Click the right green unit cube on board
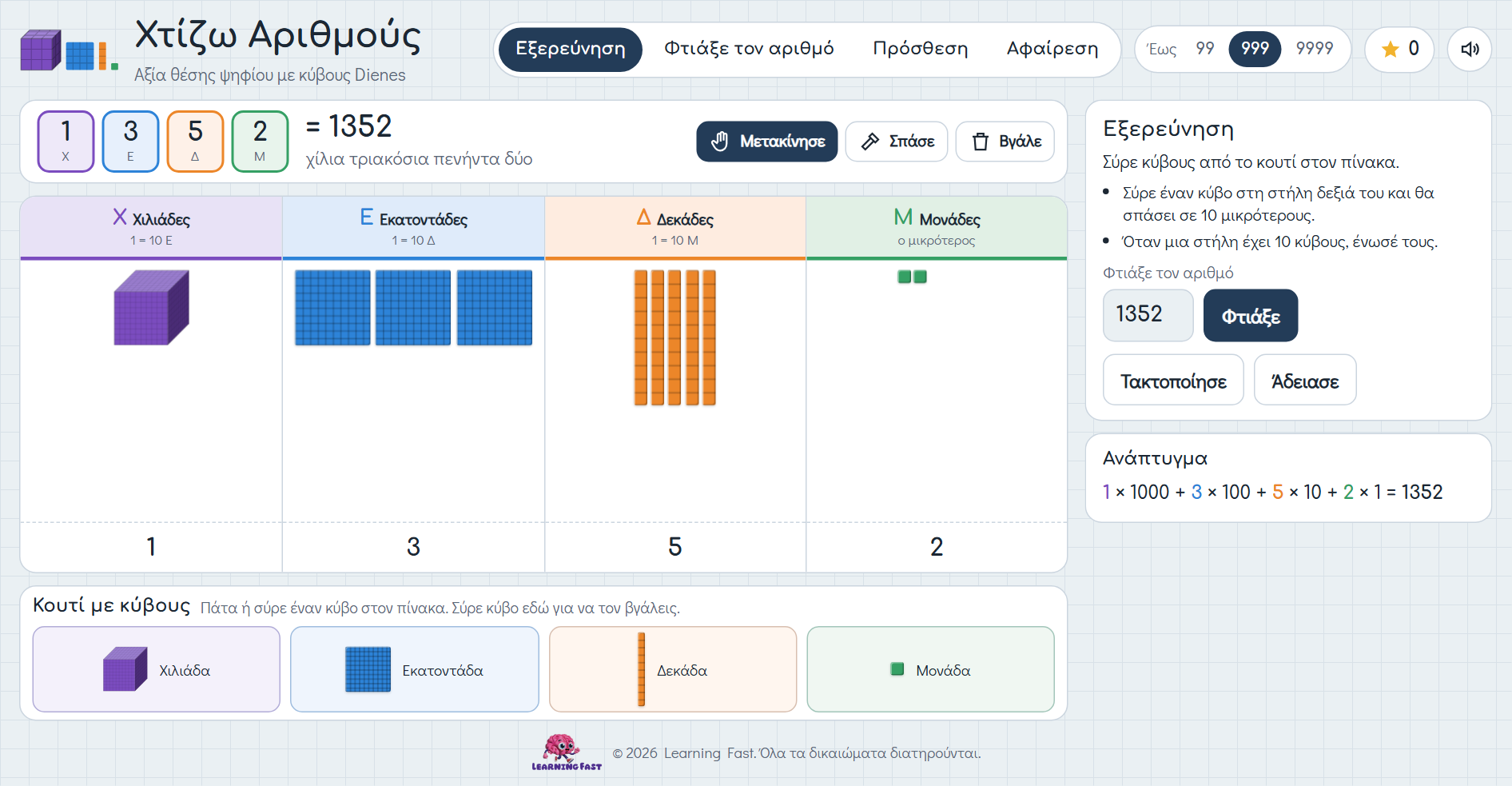Image resolution: width=1512 pixels, height=786 pixels. tap(921, 277)
